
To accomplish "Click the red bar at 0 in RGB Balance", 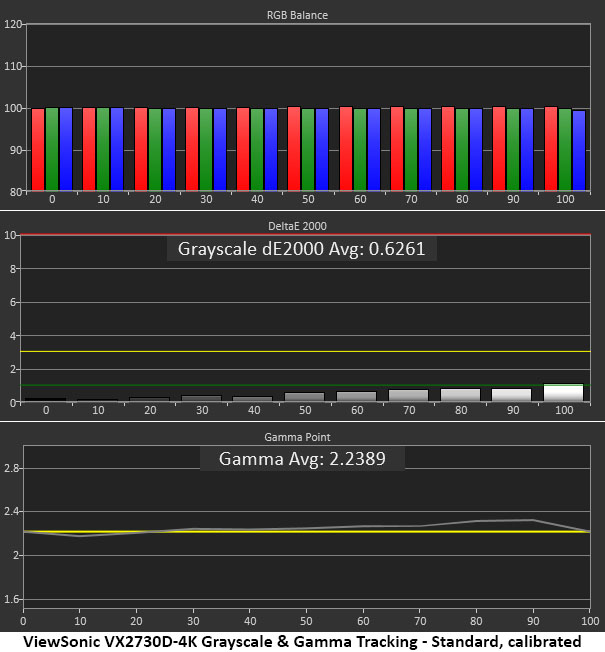I will tap(38, 149).
